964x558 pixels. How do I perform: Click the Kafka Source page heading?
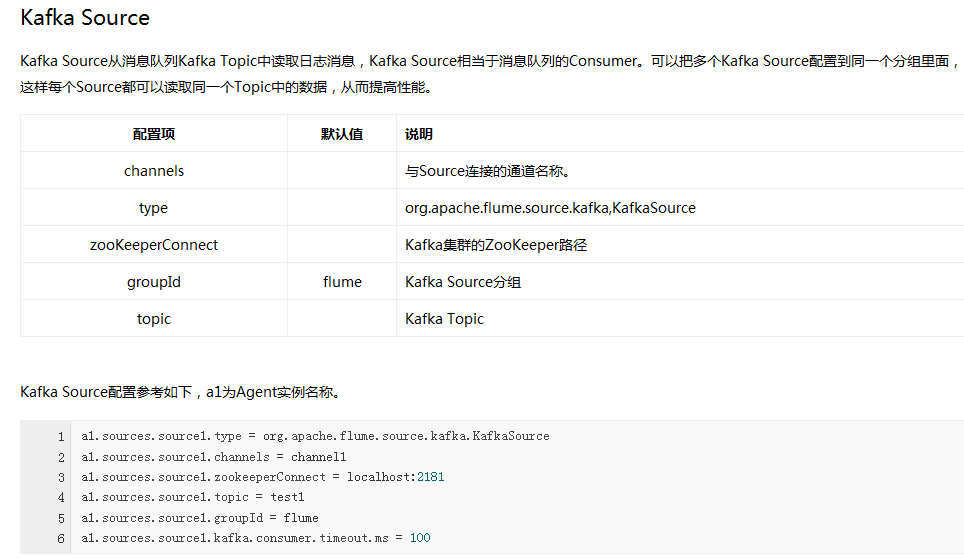pos(85,18)
